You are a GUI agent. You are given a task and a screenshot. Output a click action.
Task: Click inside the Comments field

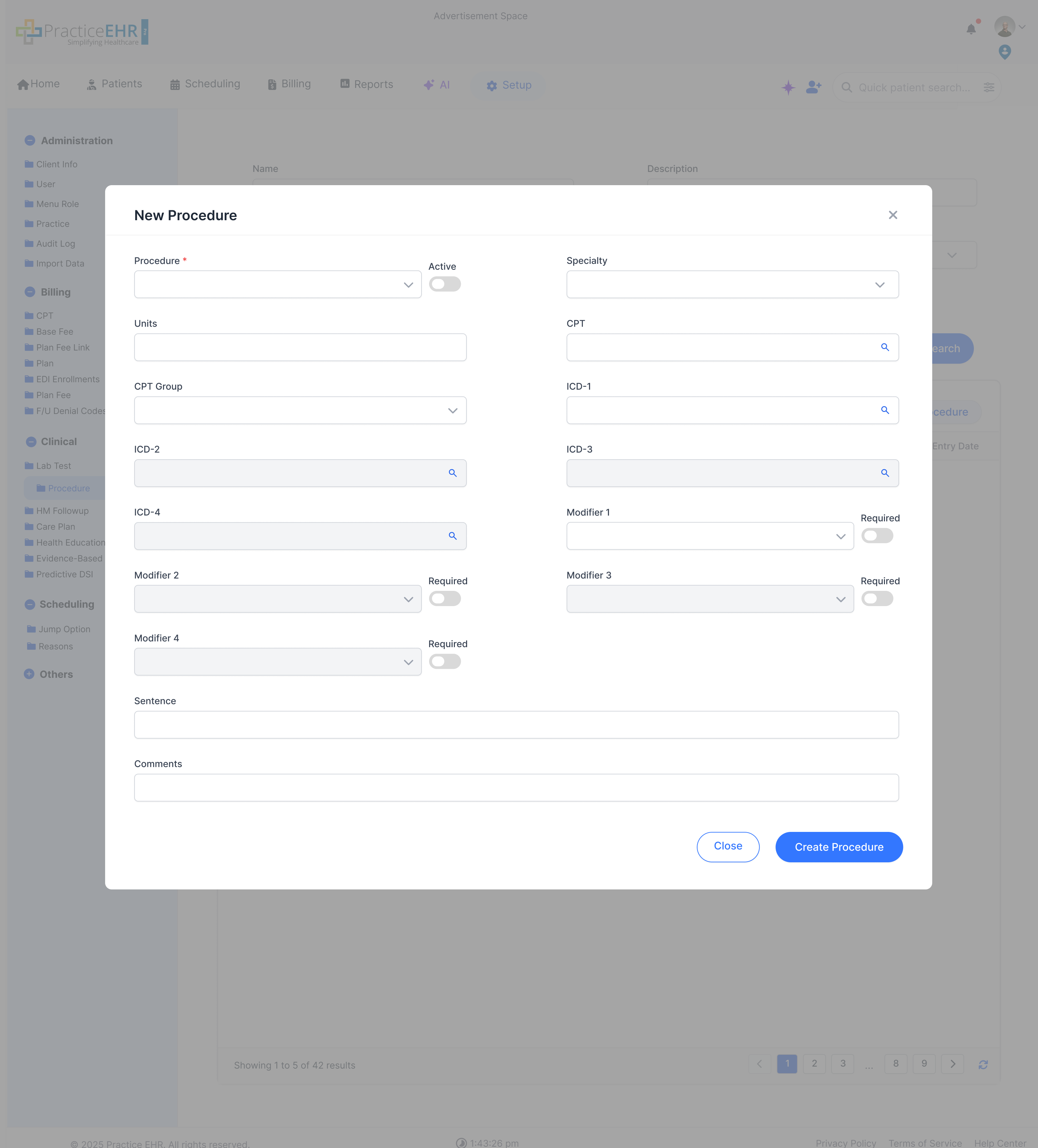click(x=515, y=787)
